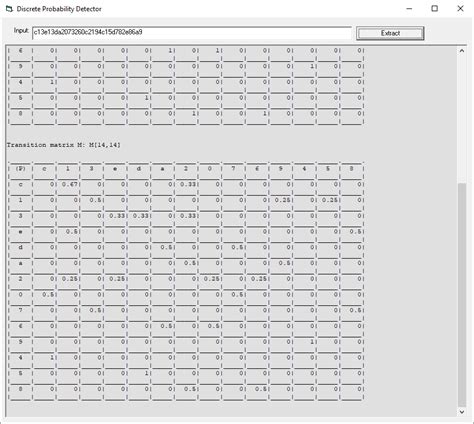Click 0.33 under column e in row 3
The width and height of the screenshot is (474, 424).
pos(117,216)
